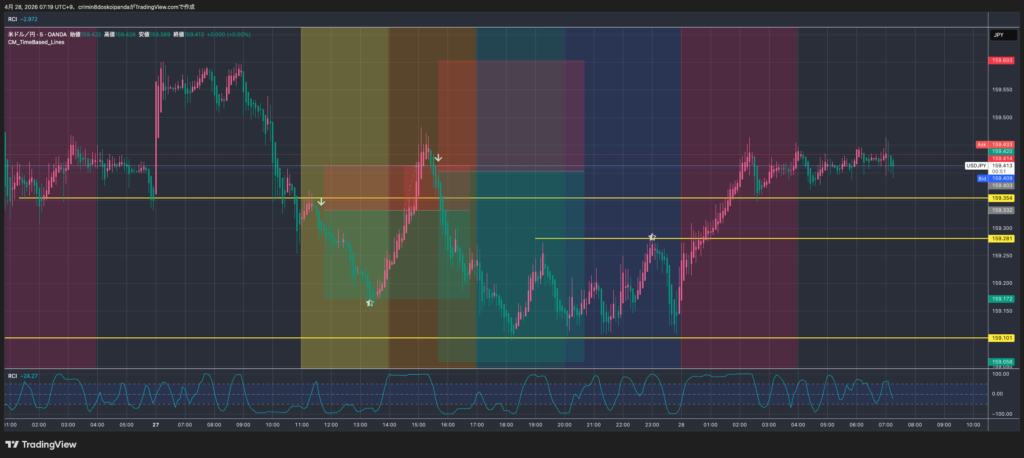Viewport: 1024px width, 458px height.
Task: Click the yellow 159.354 price line label
Action: 1001,198
